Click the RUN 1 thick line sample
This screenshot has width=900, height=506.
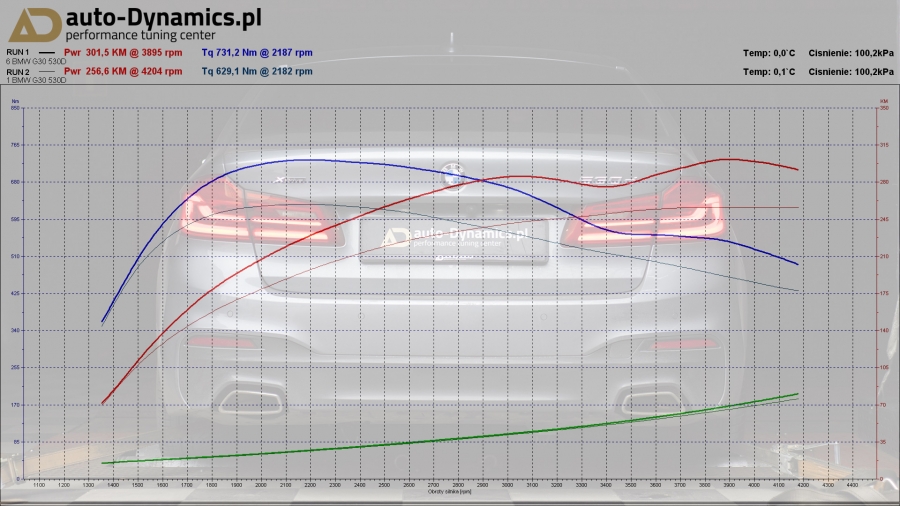click(46, 52)
